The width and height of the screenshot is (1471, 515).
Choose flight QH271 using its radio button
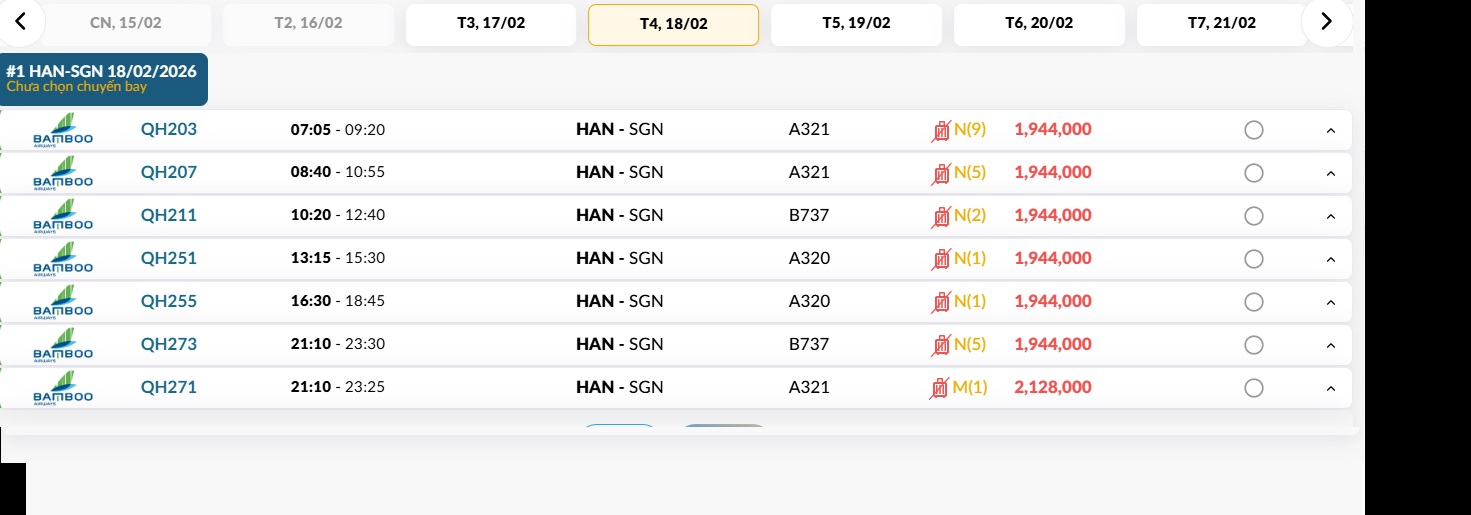coord(1254,388)
